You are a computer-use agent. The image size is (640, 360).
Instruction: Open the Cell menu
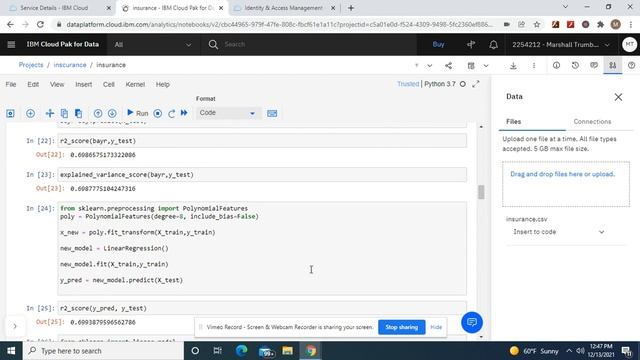pyautogui.click(x=109, y=84)
